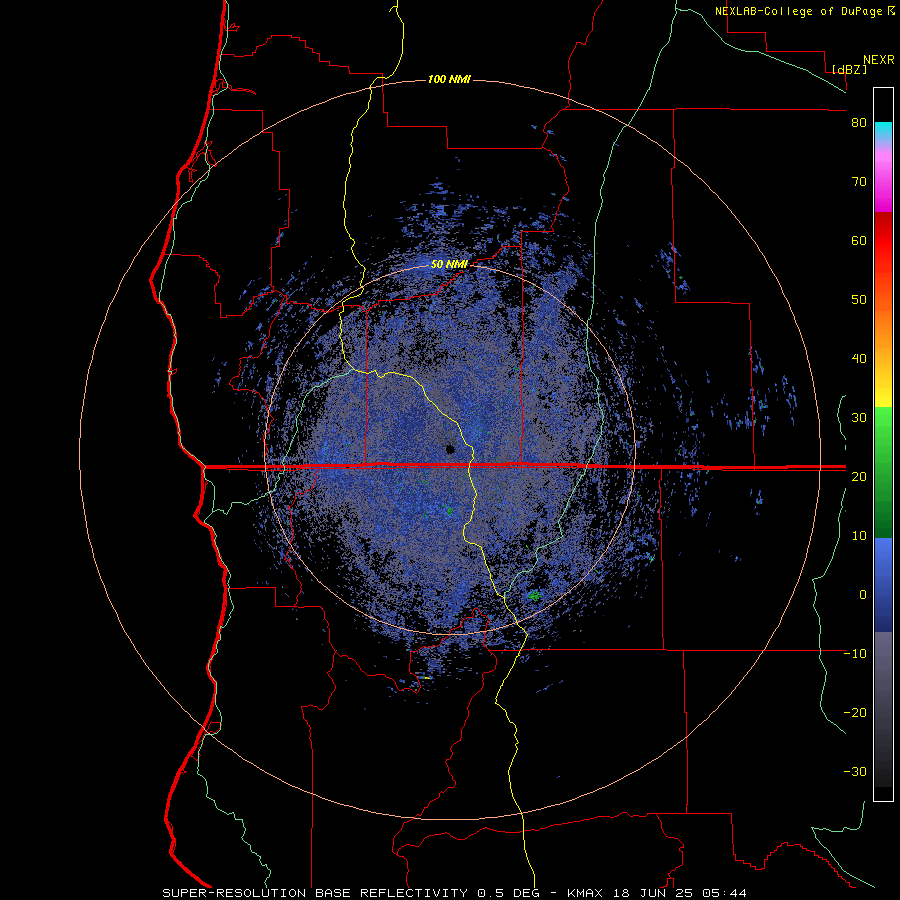Click the 70 value on the dBZ scale
The width and height of the screenshot is (900, 900).
(x=859, y=181)
